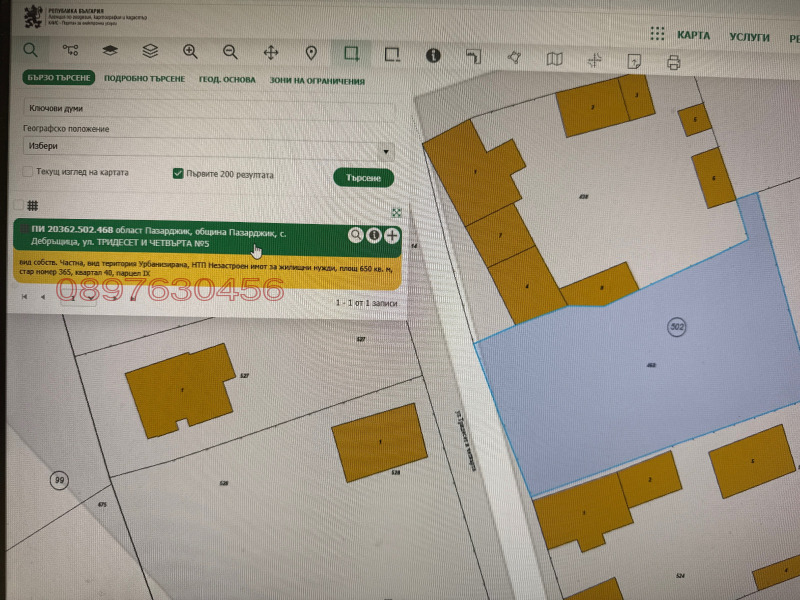
Task: Select the pan/move arrows tool
Action: (x=270, y=53)
